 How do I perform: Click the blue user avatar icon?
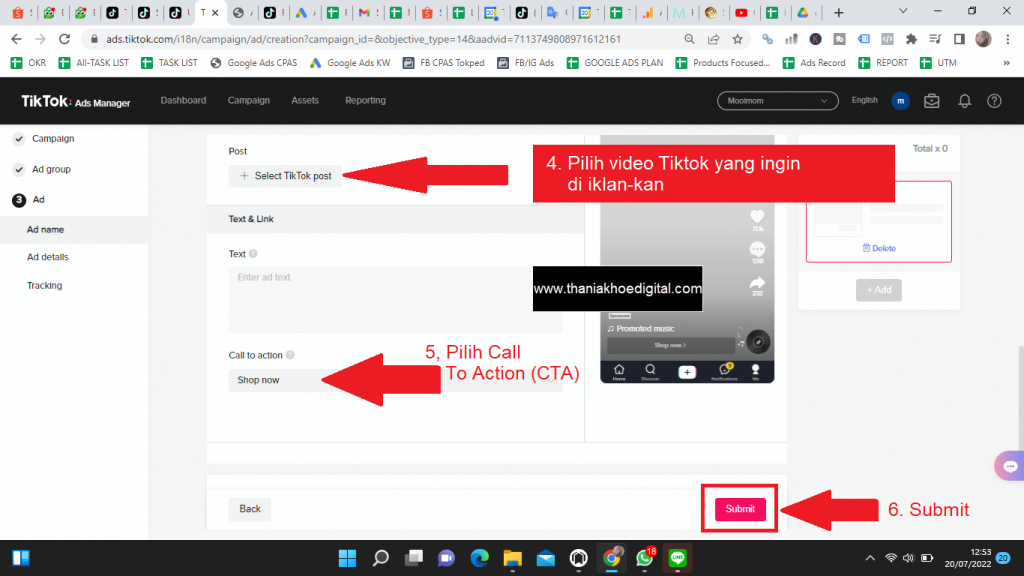tap(900, 101)
